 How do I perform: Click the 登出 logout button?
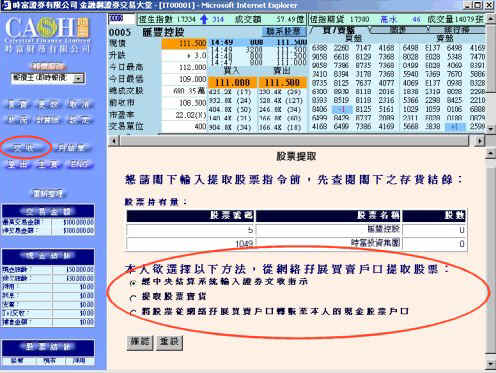[18, 164]
